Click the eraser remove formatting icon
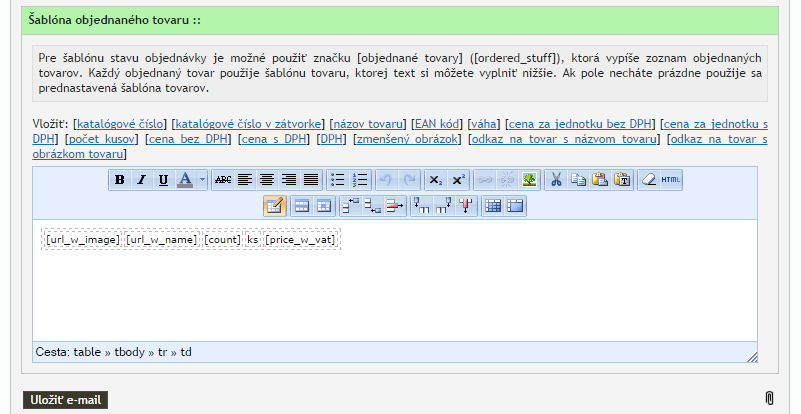The width and height of the screenshot is (801, 414). pyautogui.click(x=649, y=180)
